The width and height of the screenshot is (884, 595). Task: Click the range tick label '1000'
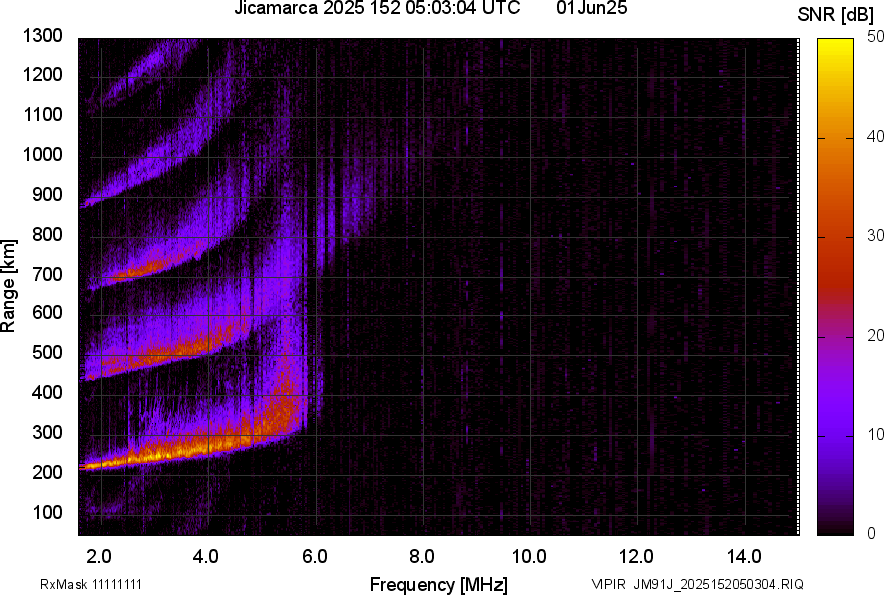pos(42,154)
